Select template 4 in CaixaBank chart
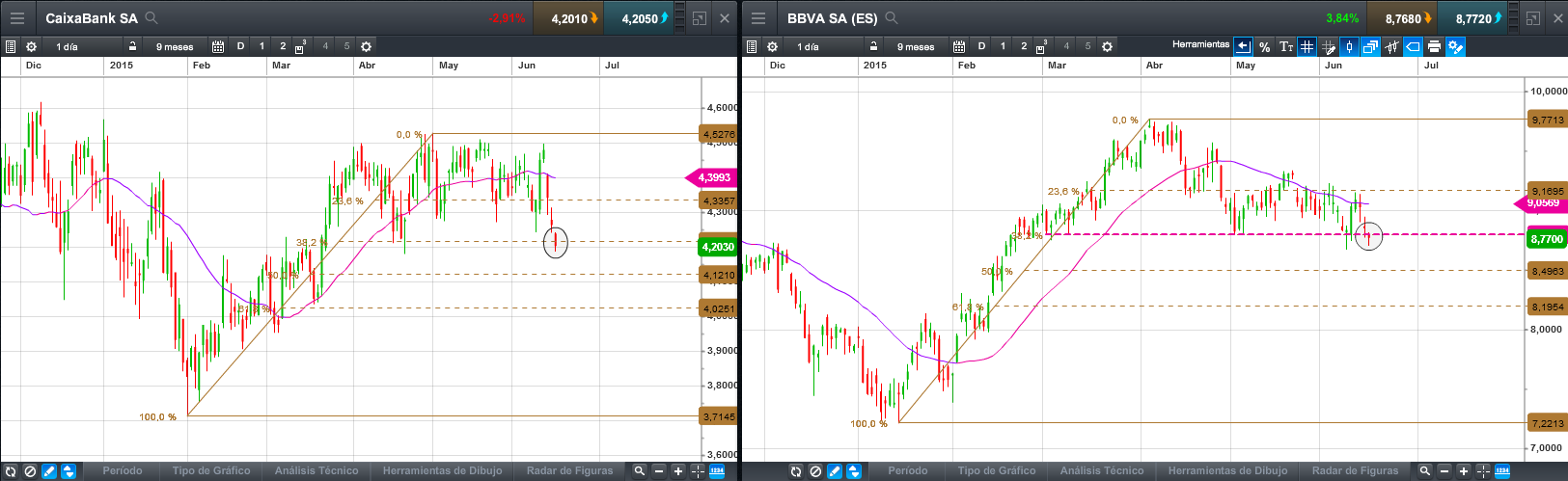Viewport: 1568px width, 481px height. coord(325,46)
